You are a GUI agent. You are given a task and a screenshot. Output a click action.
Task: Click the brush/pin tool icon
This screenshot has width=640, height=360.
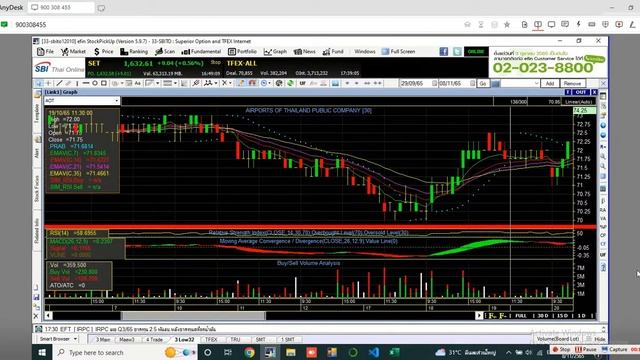tap(195, 83)
